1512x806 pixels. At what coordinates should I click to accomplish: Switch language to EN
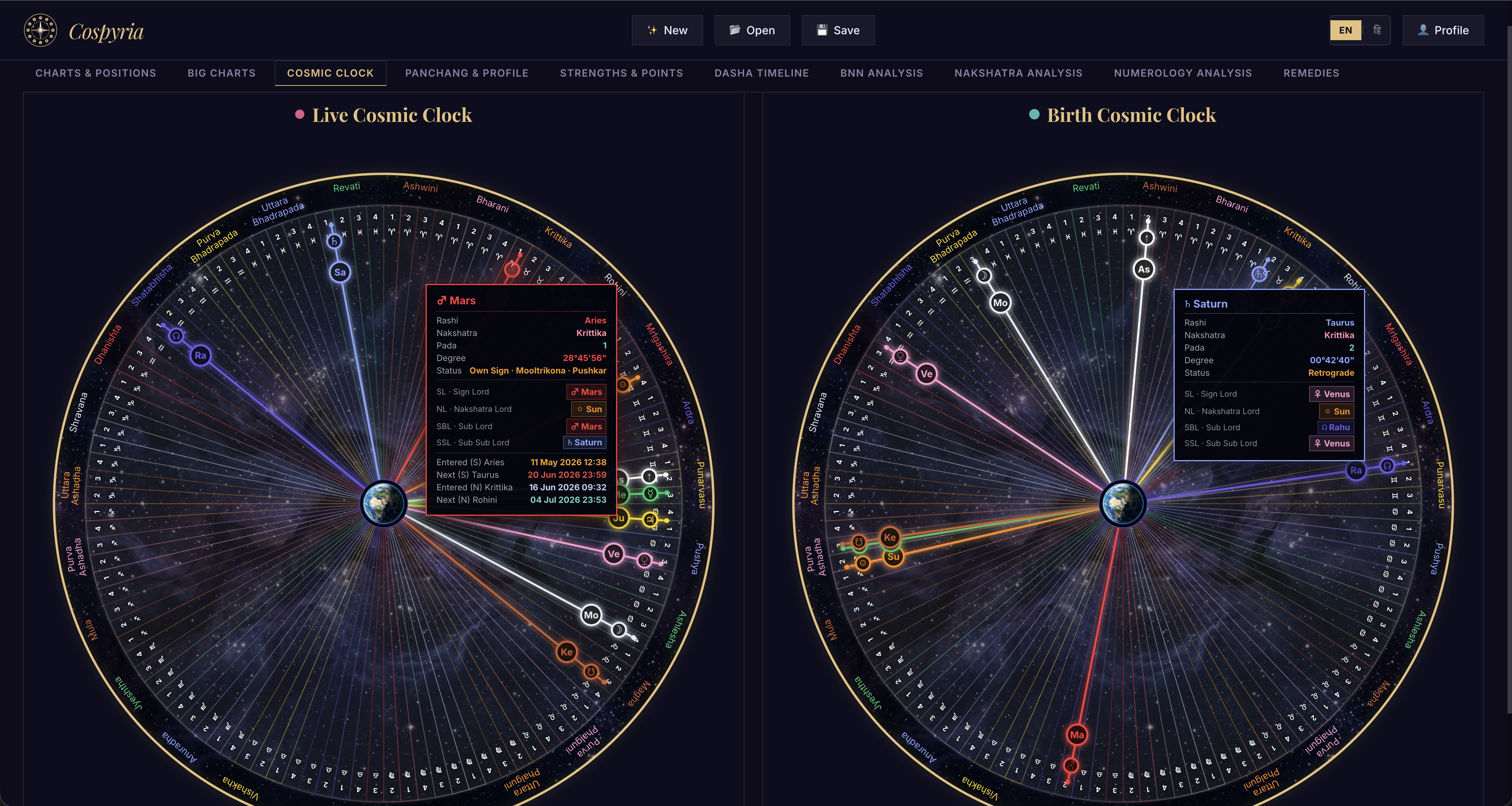(1345, 30)
